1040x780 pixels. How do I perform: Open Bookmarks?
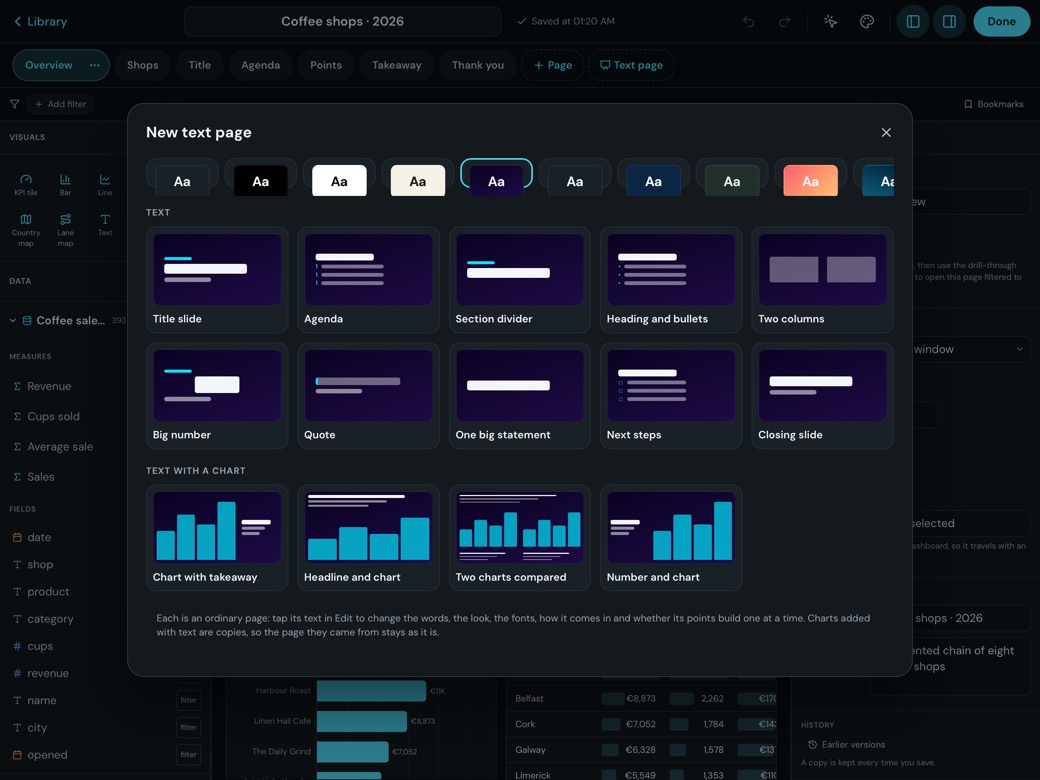(994, 104)
